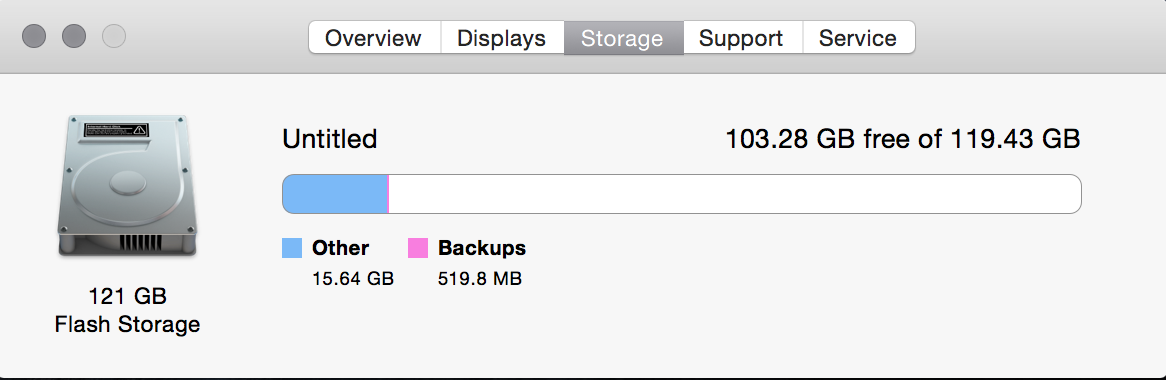Open the Overview tab
Viewport: 1166px width, 380px height.
pos(374,38)
